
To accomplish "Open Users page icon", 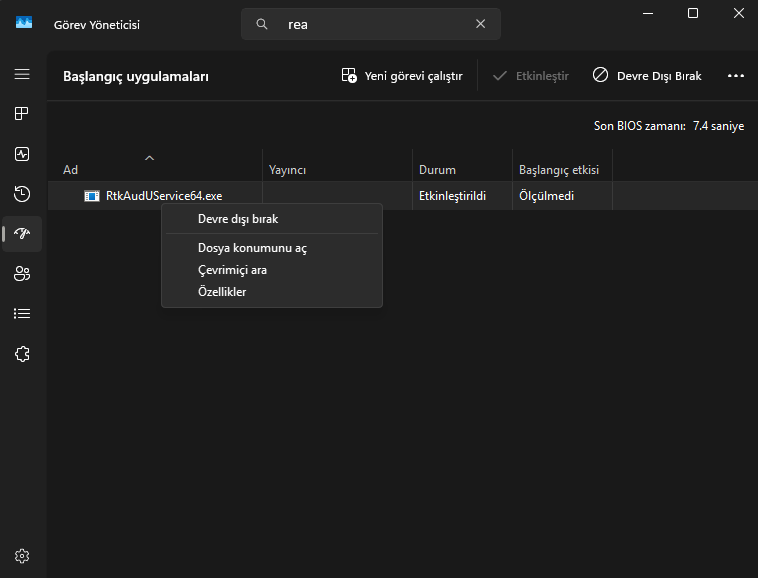I will point(22,274).
